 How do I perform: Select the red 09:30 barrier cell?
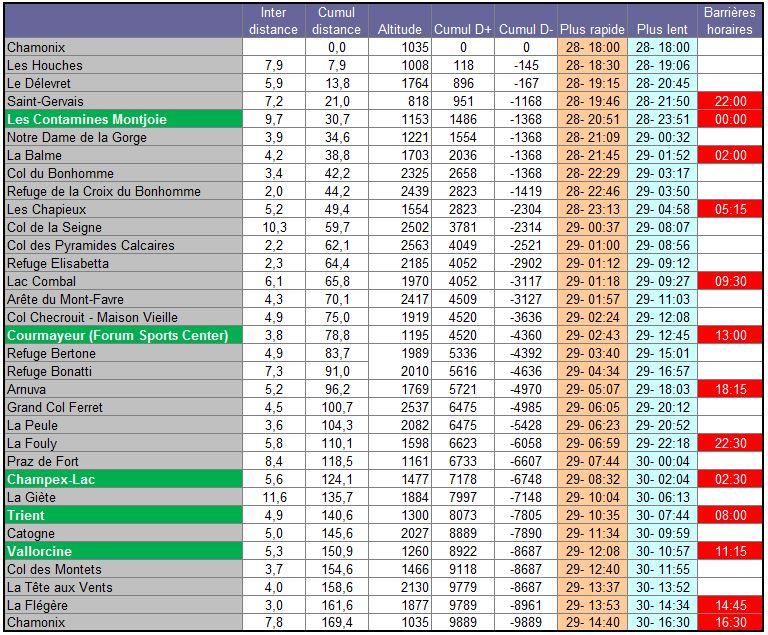coord(730,282)
